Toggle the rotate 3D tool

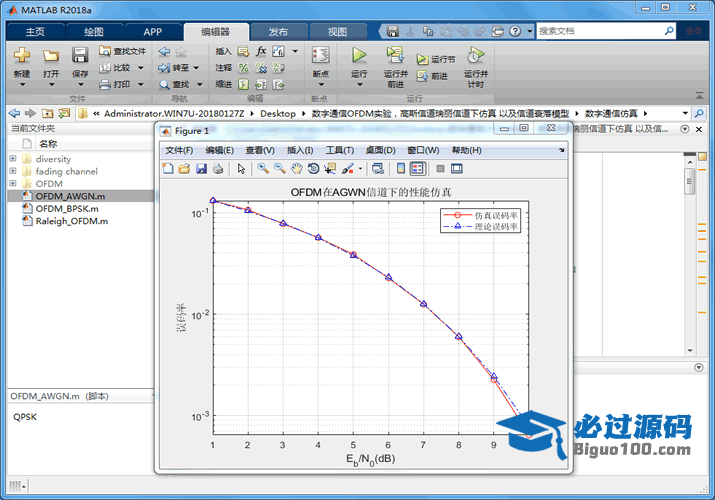(313, 169)
